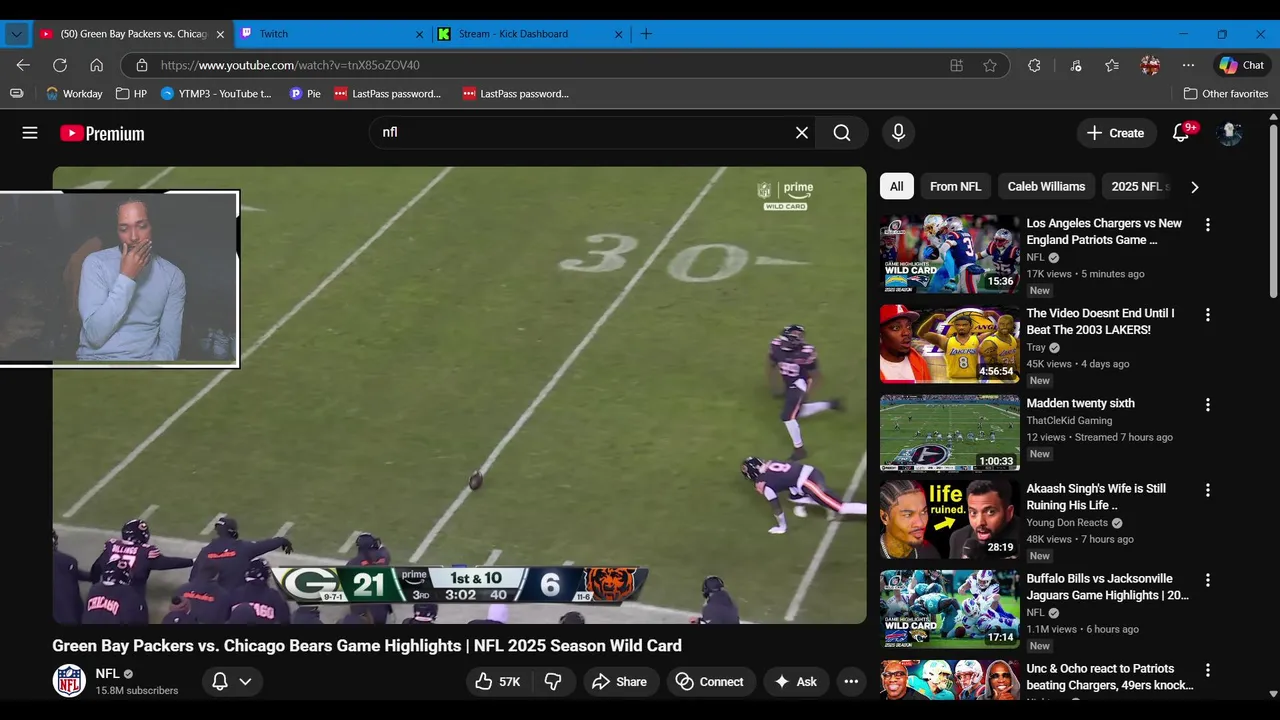Screen dimensions: 1280x720
Task: Open subscription notification bell dropdown
Action: [232, 682]
